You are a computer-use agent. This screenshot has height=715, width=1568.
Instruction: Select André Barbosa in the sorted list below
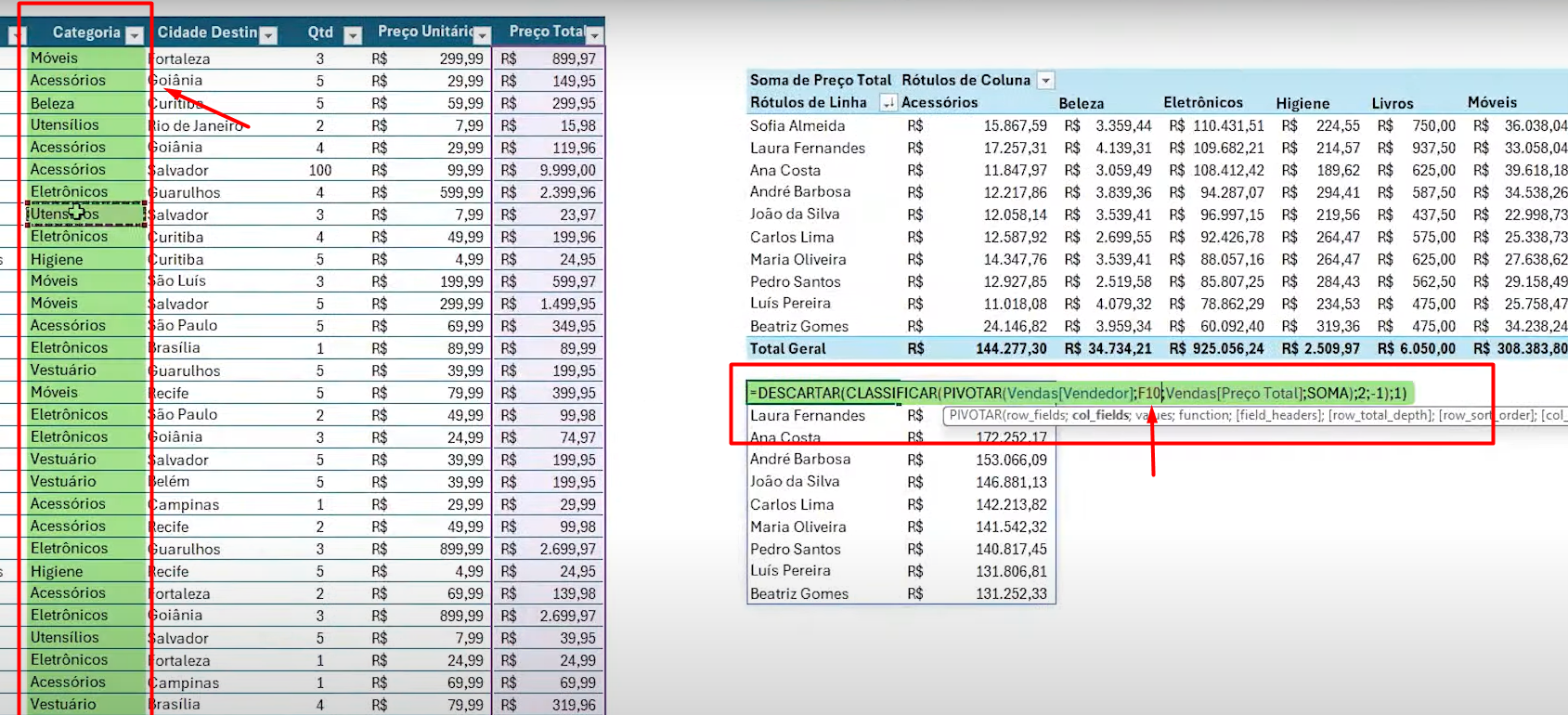[800, 459]
